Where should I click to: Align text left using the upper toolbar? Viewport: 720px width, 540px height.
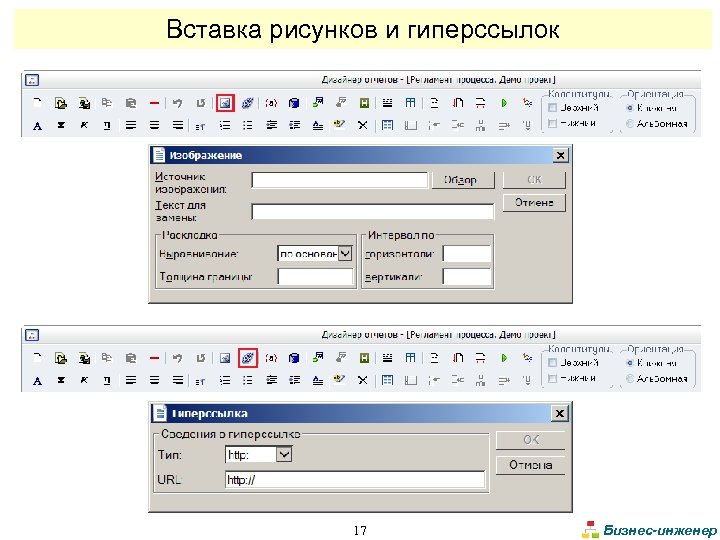pyautogui.click(x=131, y=125)
